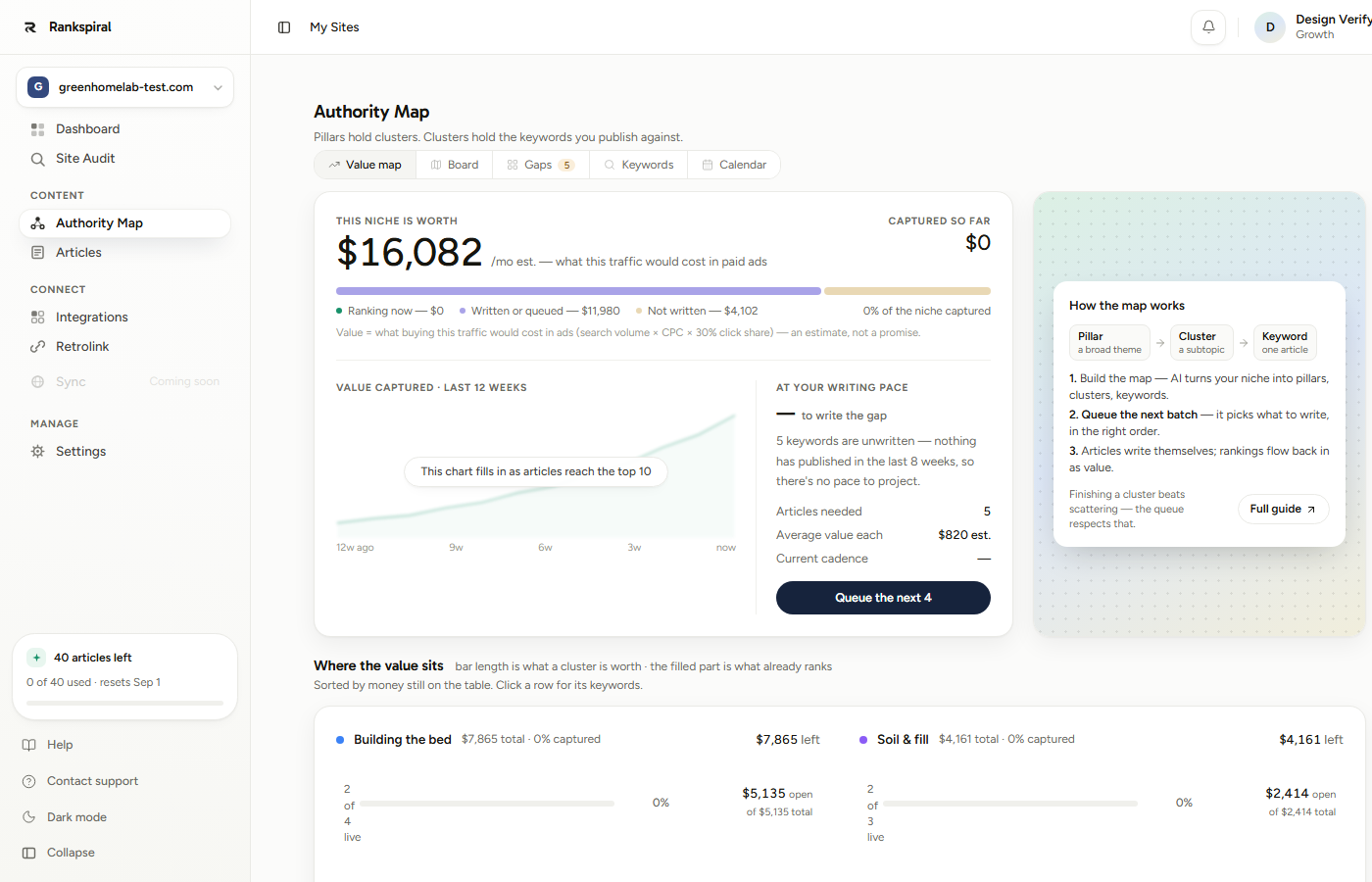Click the Pillar chip in How the map works
The image size is (1372, 882).
click(x=1109, y=343)
